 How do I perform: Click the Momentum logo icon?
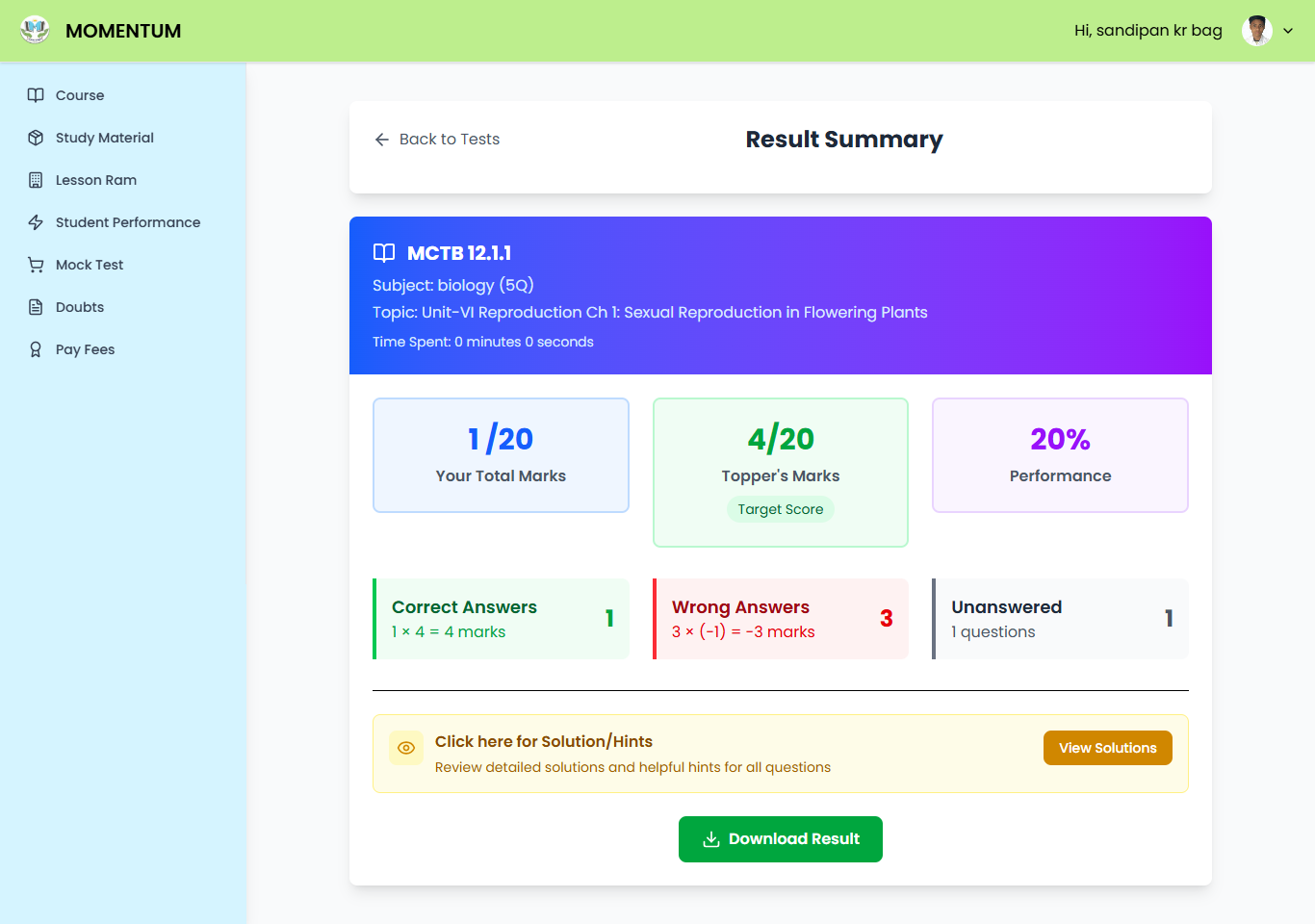coord(35,31)
